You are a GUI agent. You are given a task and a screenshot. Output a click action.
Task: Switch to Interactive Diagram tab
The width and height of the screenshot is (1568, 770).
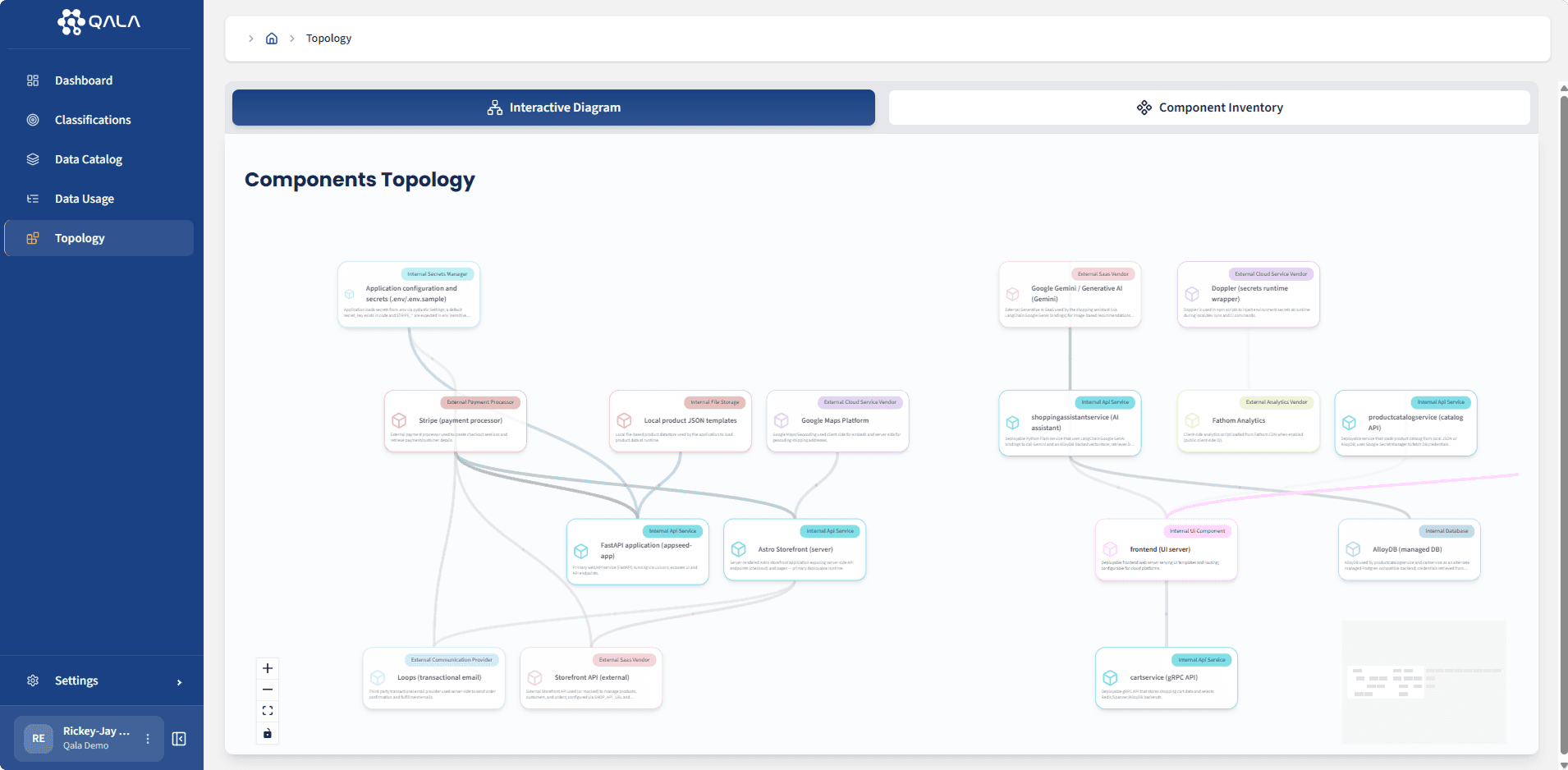[553, 108]
